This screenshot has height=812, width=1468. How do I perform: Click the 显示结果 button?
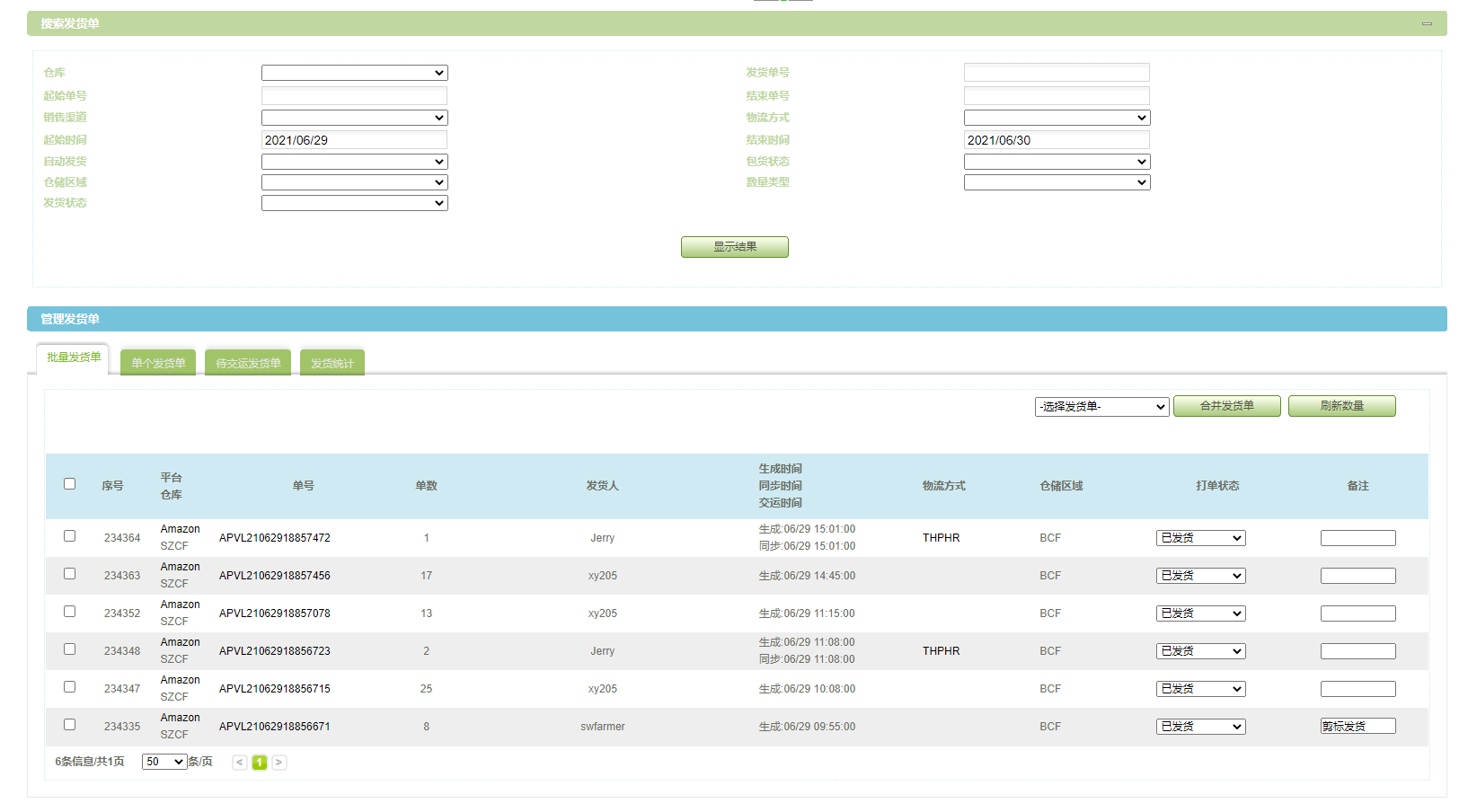[x=734, y=247]
